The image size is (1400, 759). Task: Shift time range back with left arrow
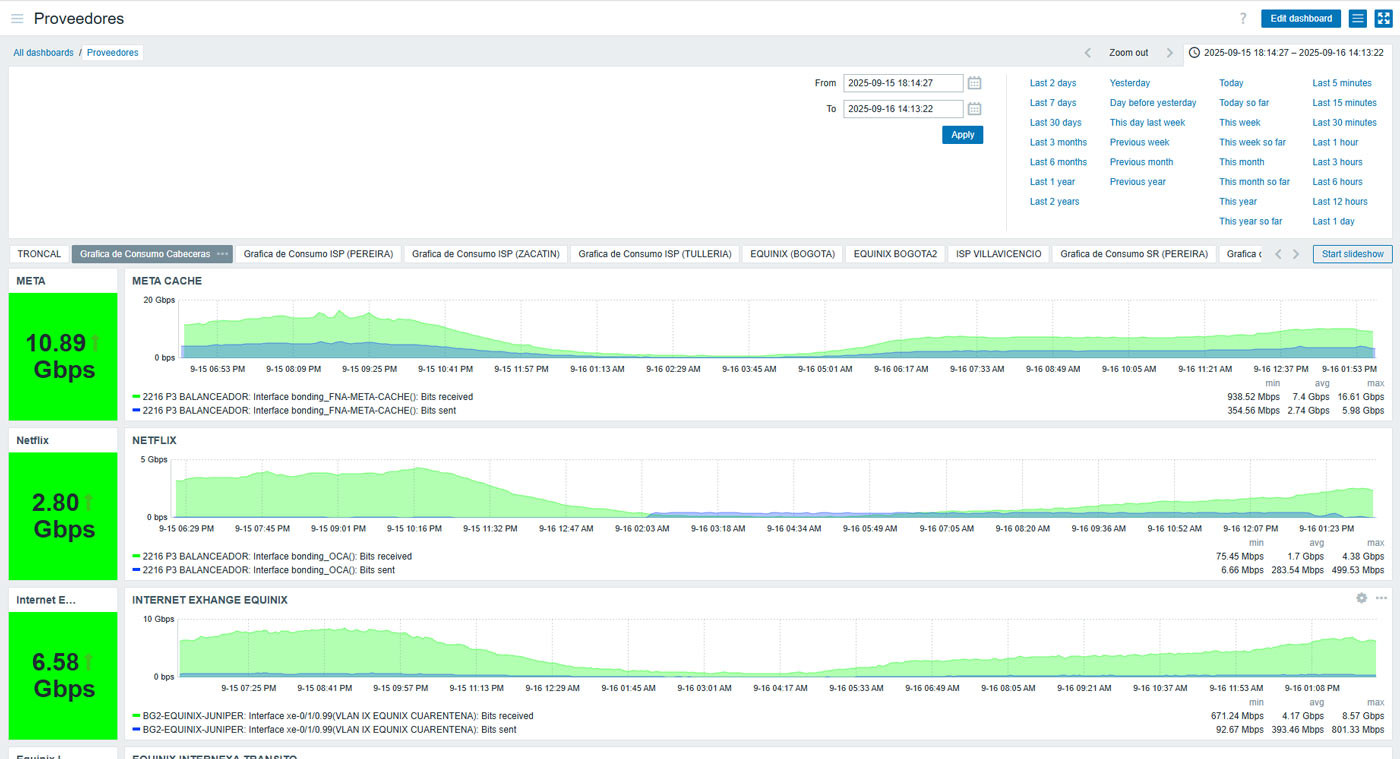point(1088,53)
